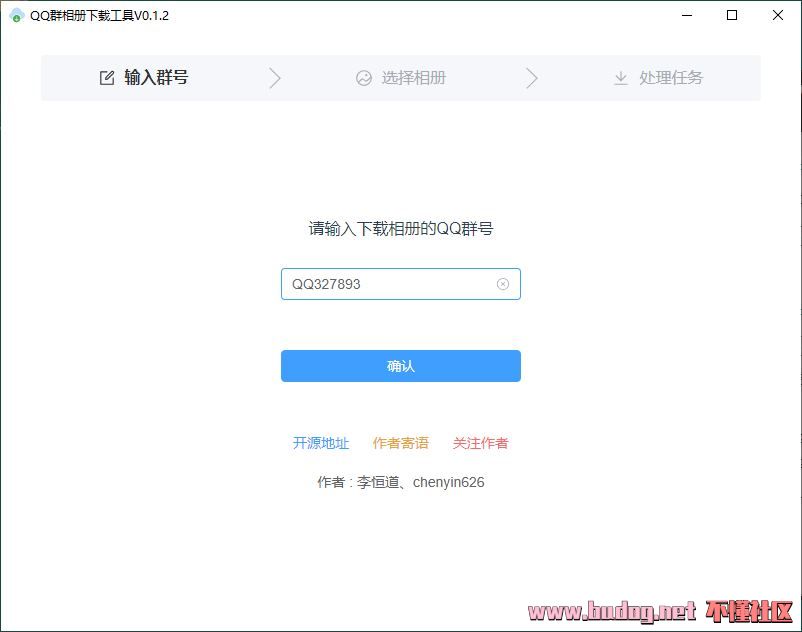Click the arrow after 选择相册 step

point(532,78)
